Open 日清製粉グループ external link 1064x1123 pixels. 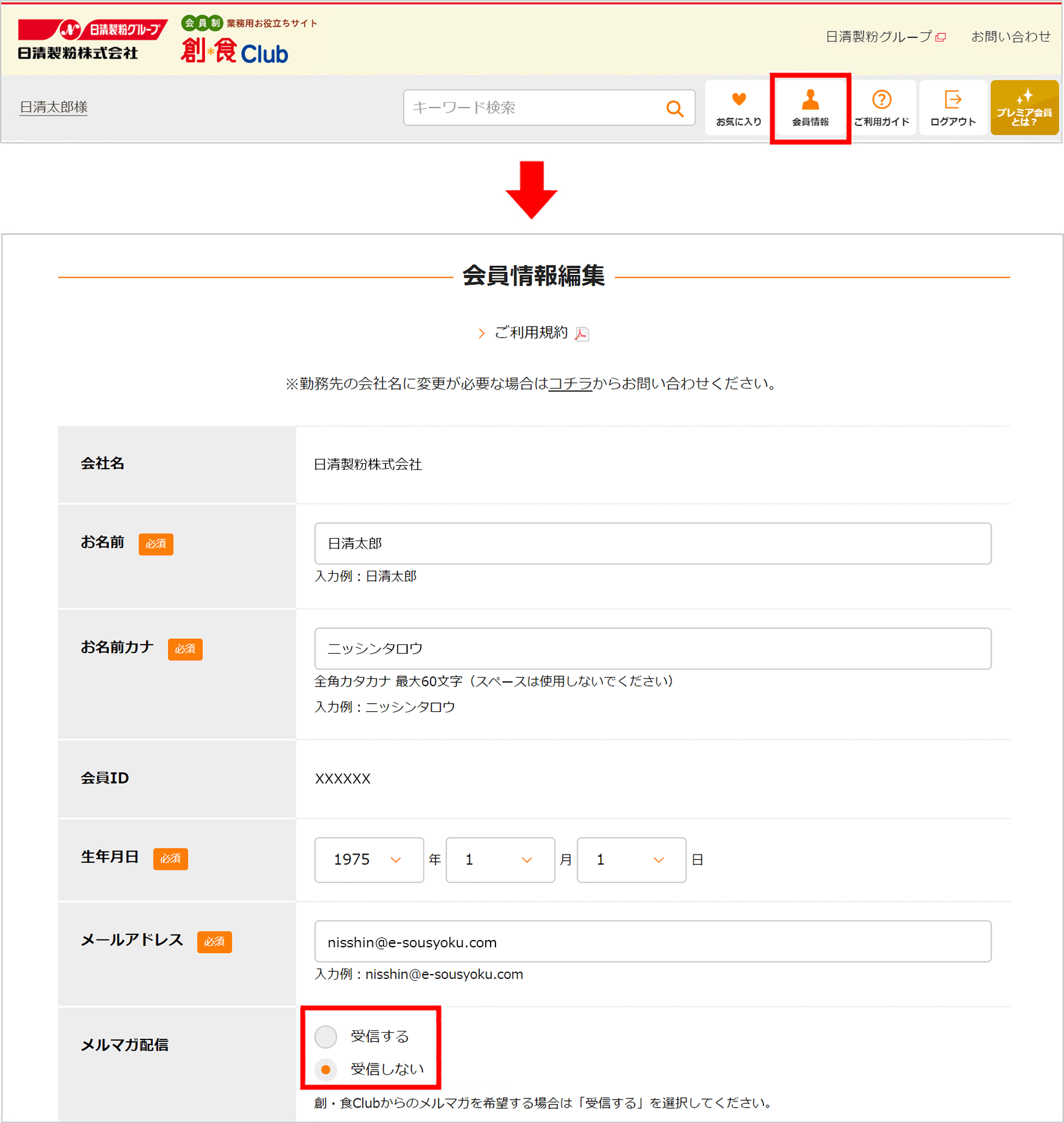pos(885,37)
